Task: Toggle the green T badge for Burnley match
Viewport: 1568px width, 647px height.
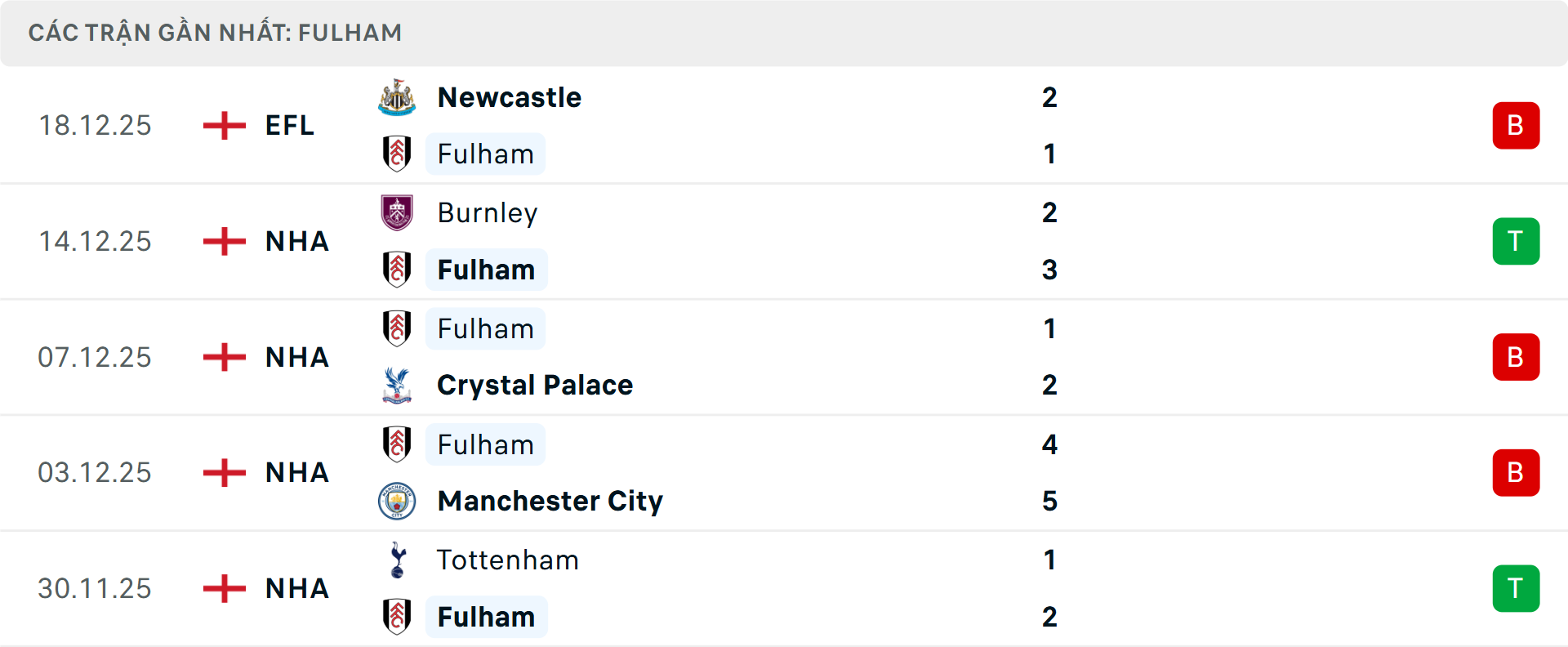Action: click(1516, 241)
